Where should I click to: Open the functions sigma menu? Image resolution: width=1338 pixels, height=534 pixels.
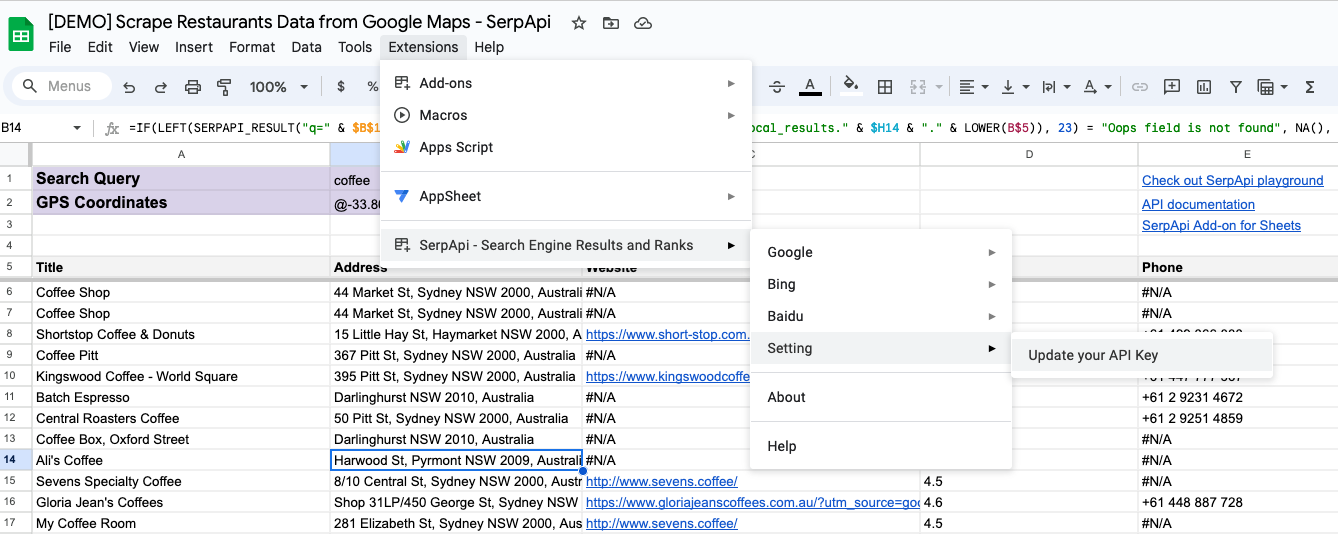1310,87
